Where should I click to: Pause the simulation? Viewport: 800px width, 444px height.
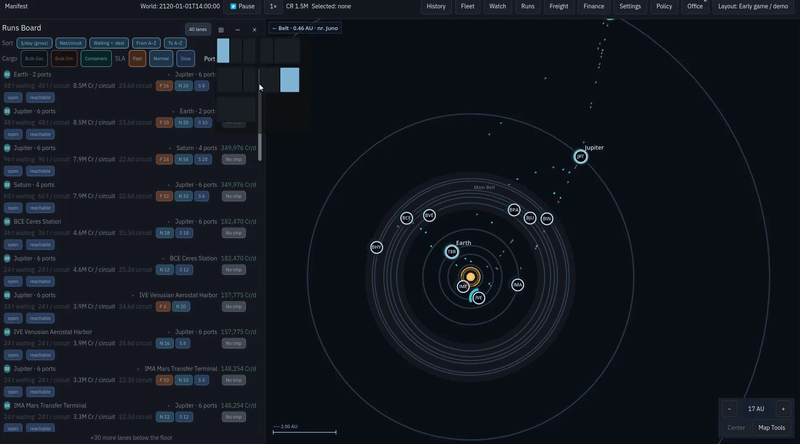pos(242,7)
